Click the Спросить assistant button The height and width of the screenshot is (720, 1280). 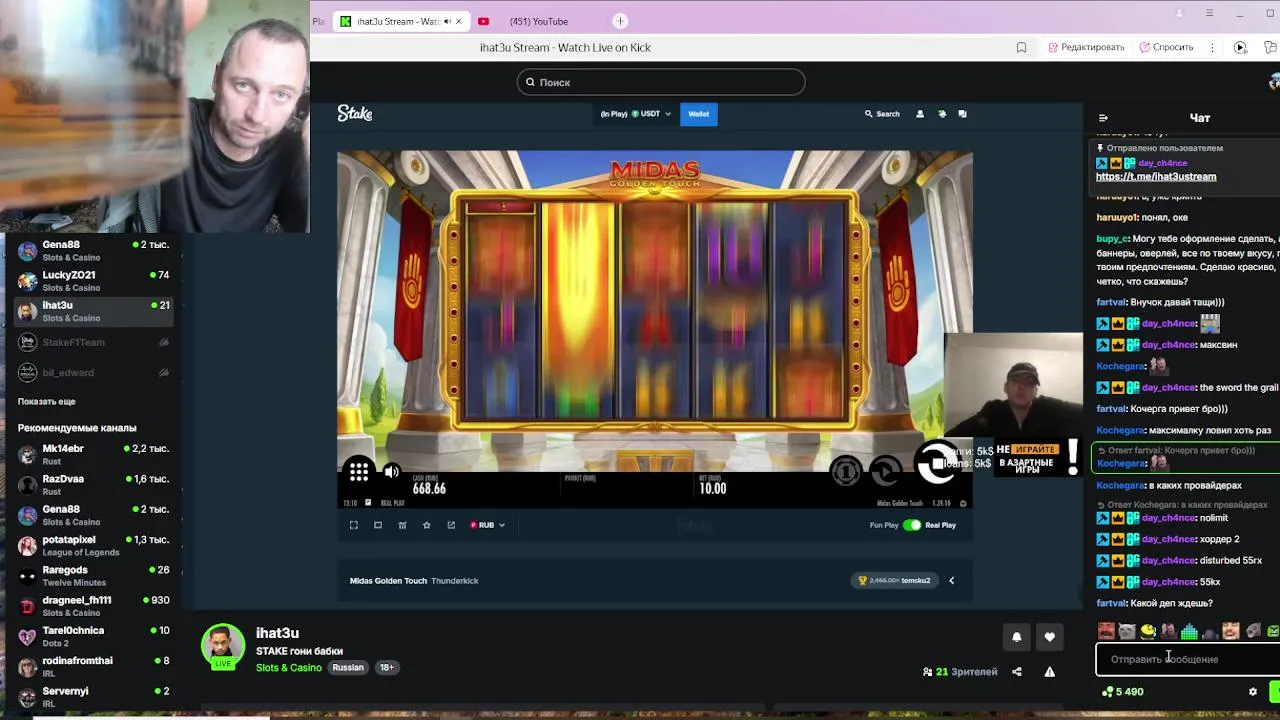click(1166, 47)
